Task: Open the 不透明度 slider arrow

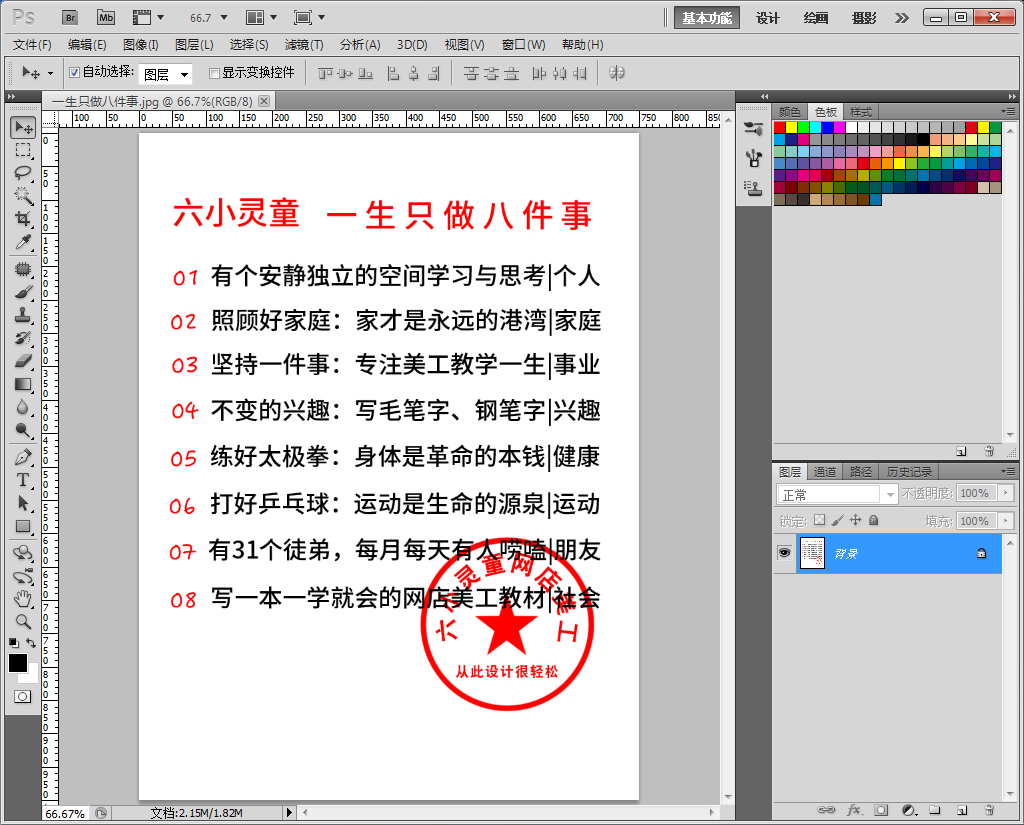Action: 1006,493
